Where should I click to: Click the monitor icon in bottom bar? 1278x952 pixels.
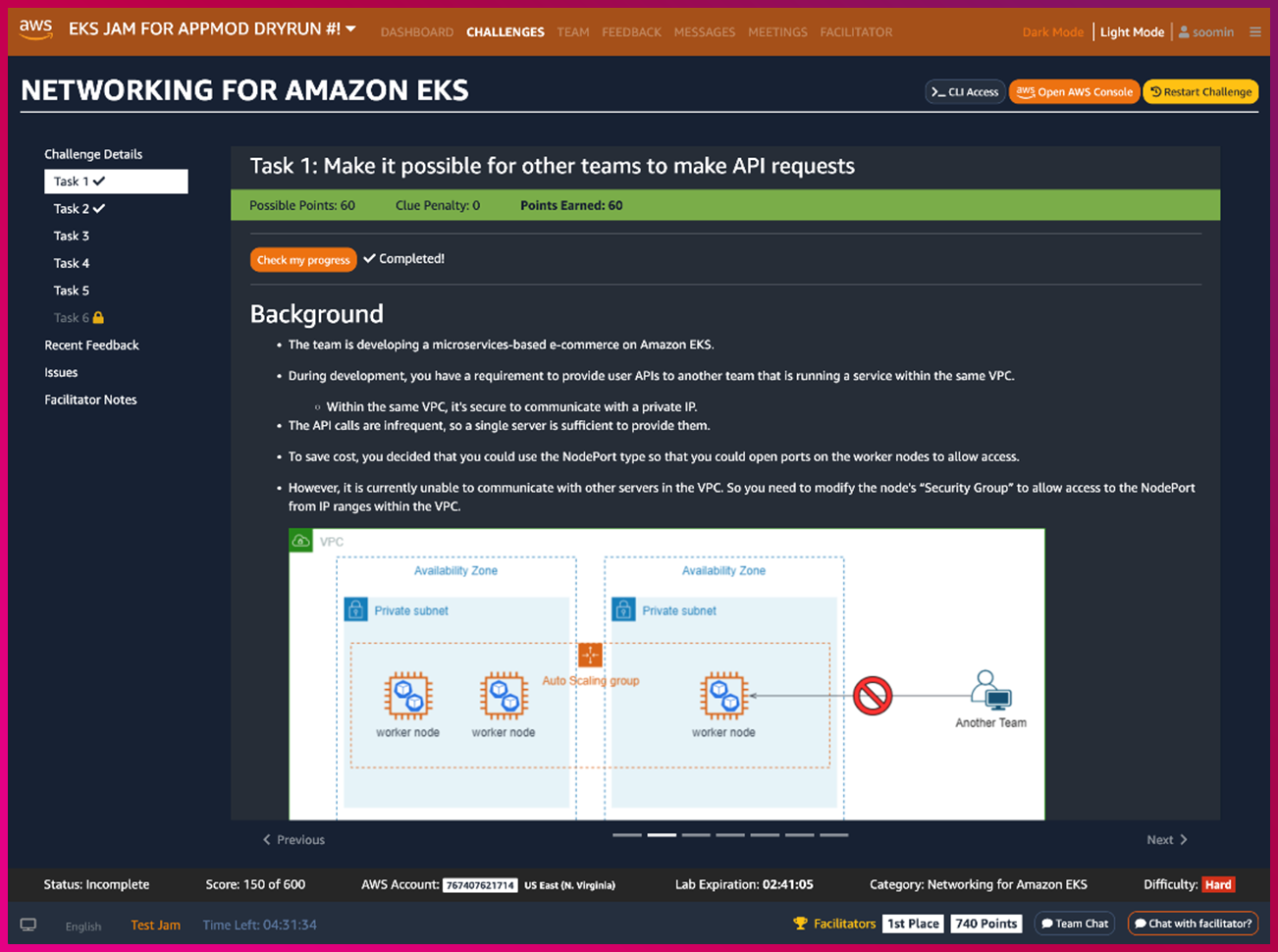pyautogui.click(x=28, y=925)
